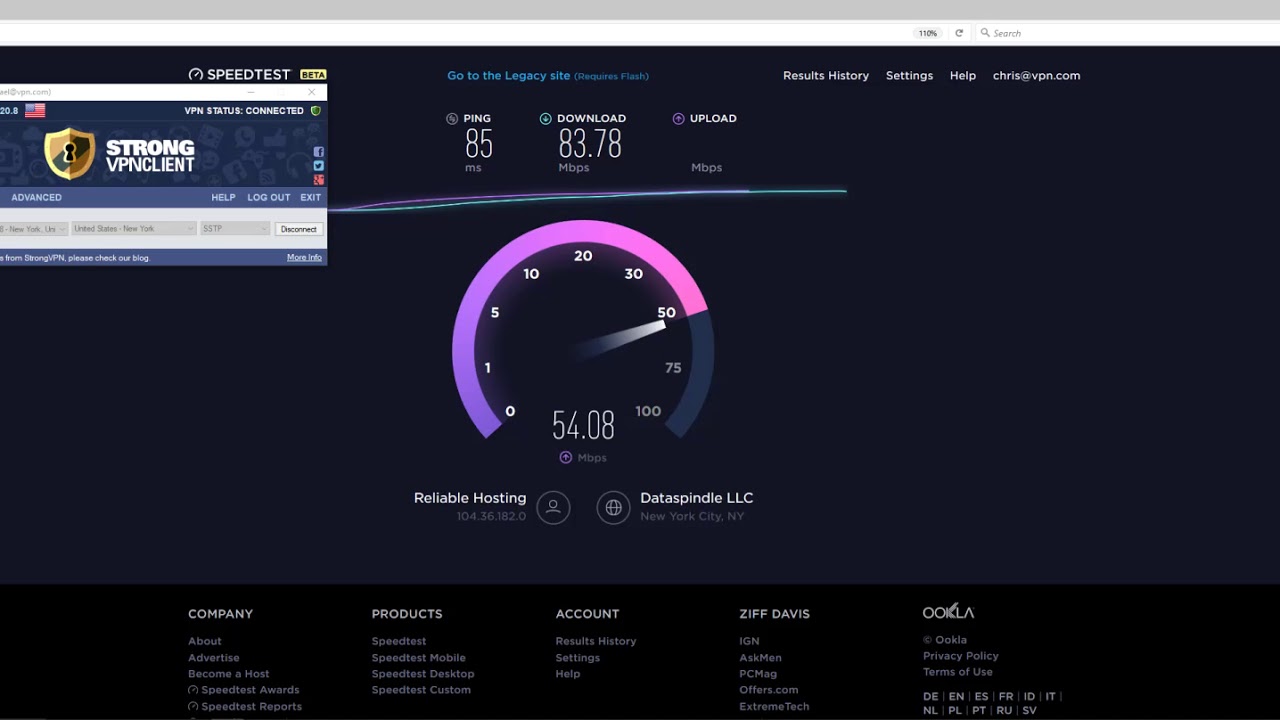
Task: Click Speedtest Mobile in Products footer
Action: pyautogui.click(x=419, y=657)
